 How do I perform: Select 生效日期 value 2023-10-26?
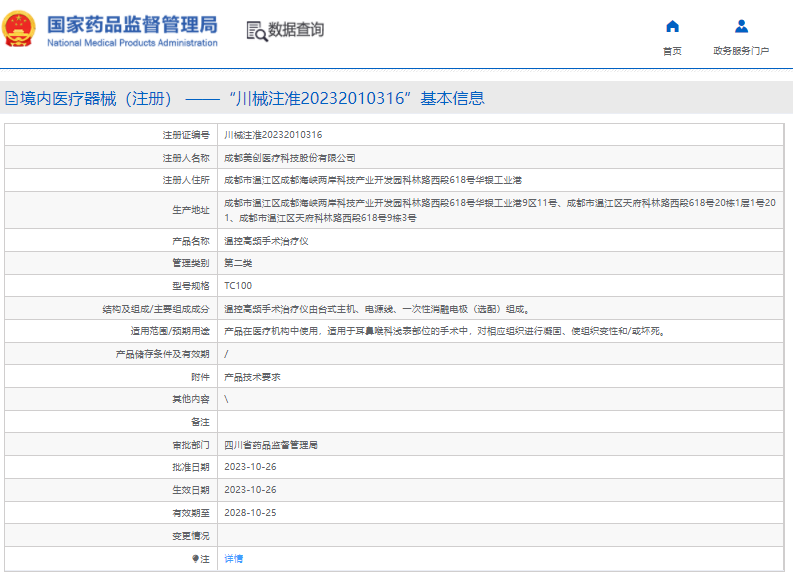[250, 490]
